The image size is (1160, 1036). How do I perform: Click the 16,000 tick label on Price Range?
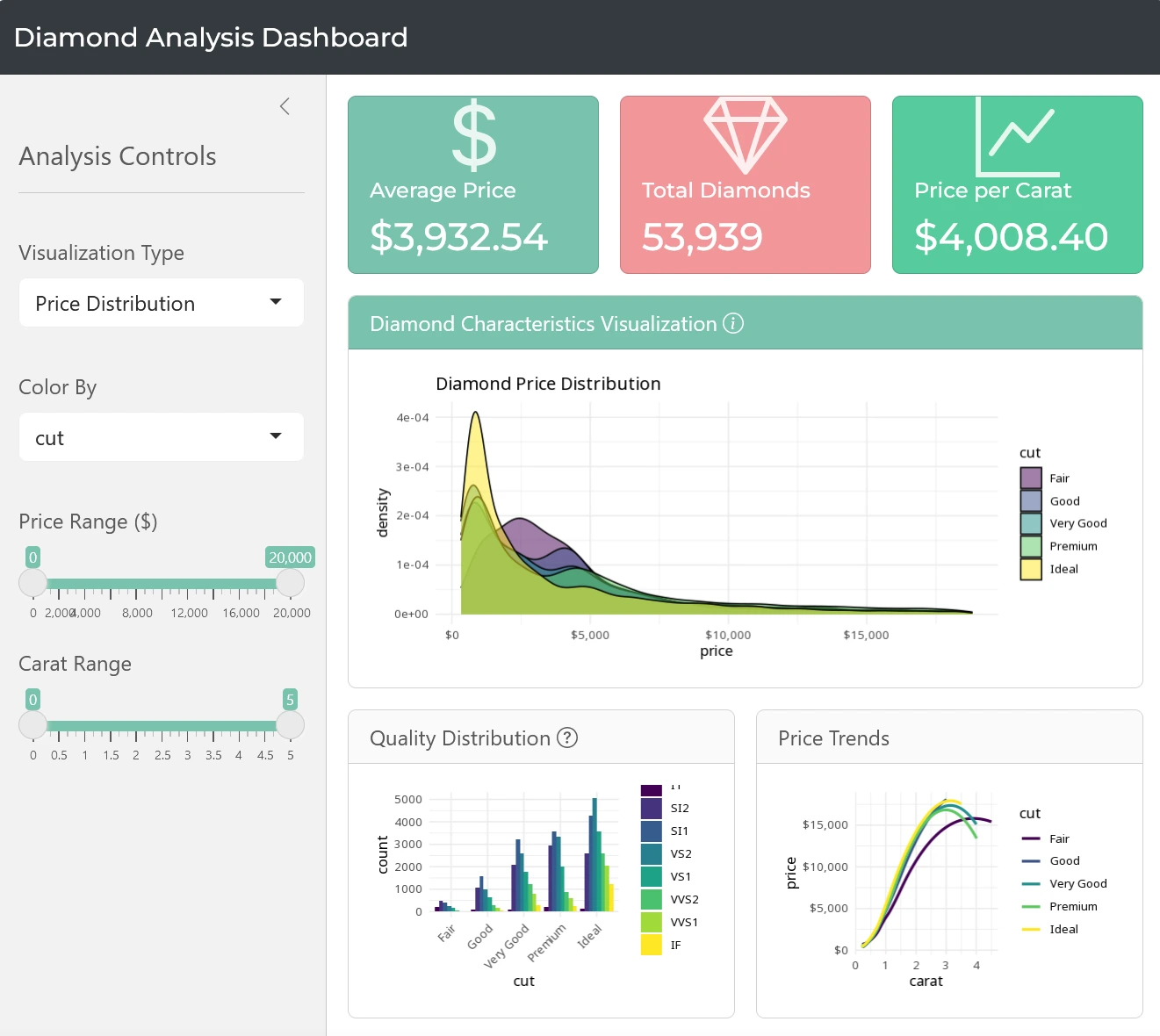click(241, 613)
